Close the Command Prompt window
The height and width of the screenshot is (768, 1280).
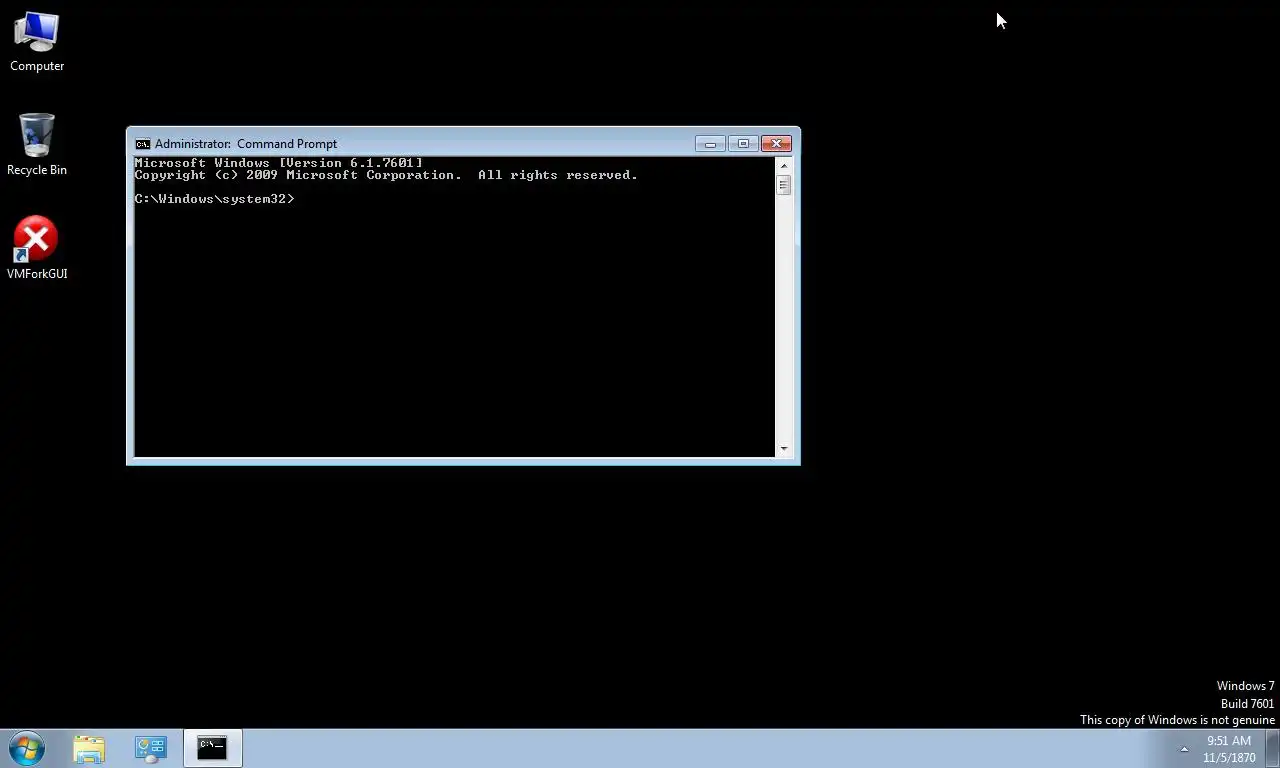tap(776, 144)
